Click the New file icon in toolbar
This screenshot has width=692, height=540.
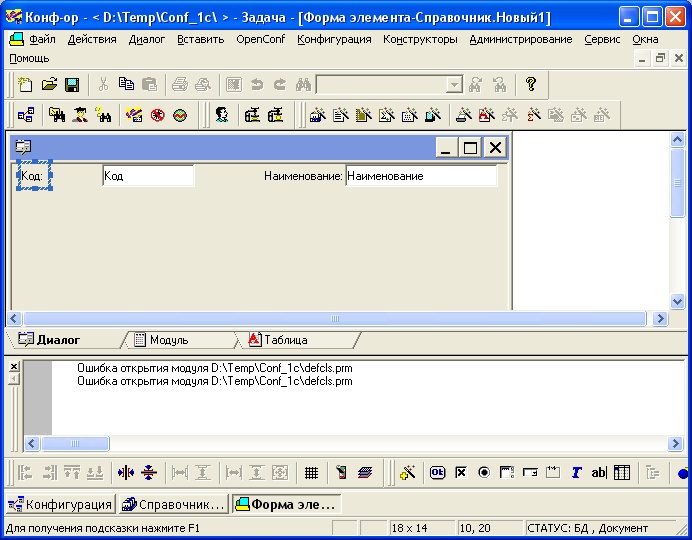(27, 86)
